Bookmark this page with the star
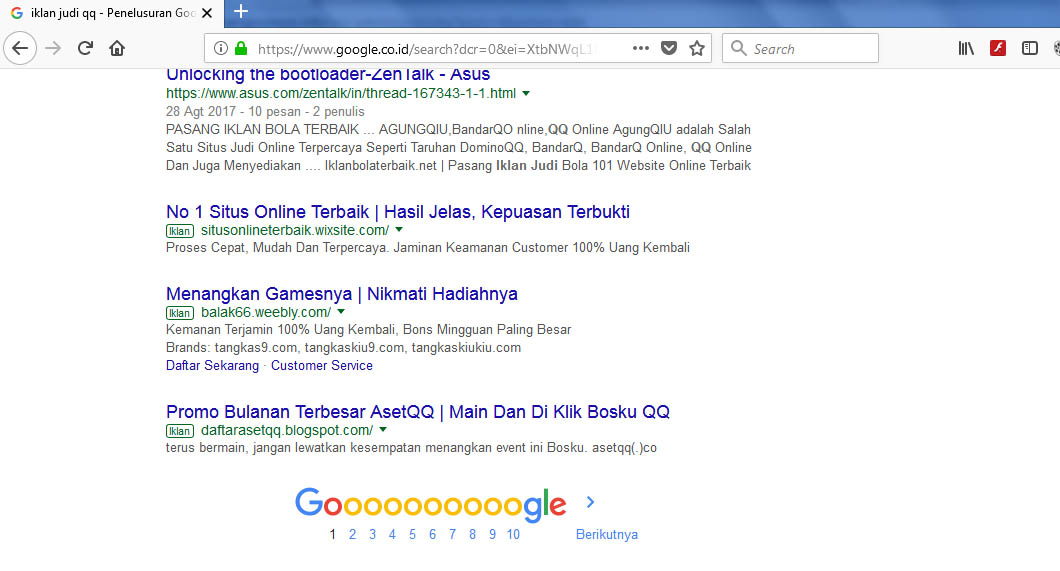The image size is (1060, 571). coord(697,48)
